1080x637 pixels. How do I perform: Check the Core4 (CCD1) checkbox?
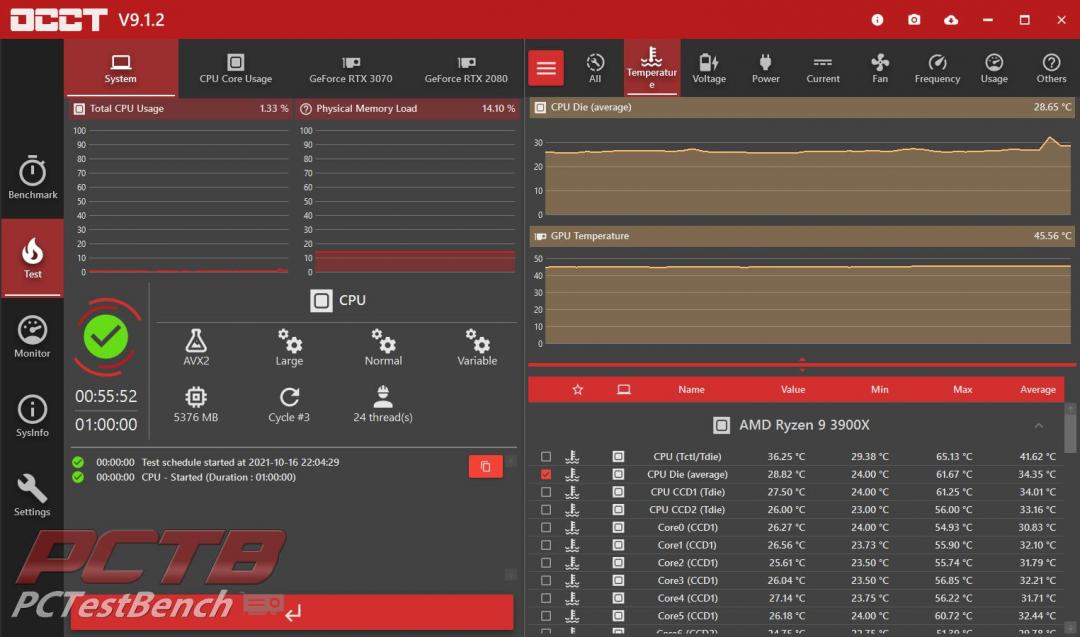tap(546, 598)
